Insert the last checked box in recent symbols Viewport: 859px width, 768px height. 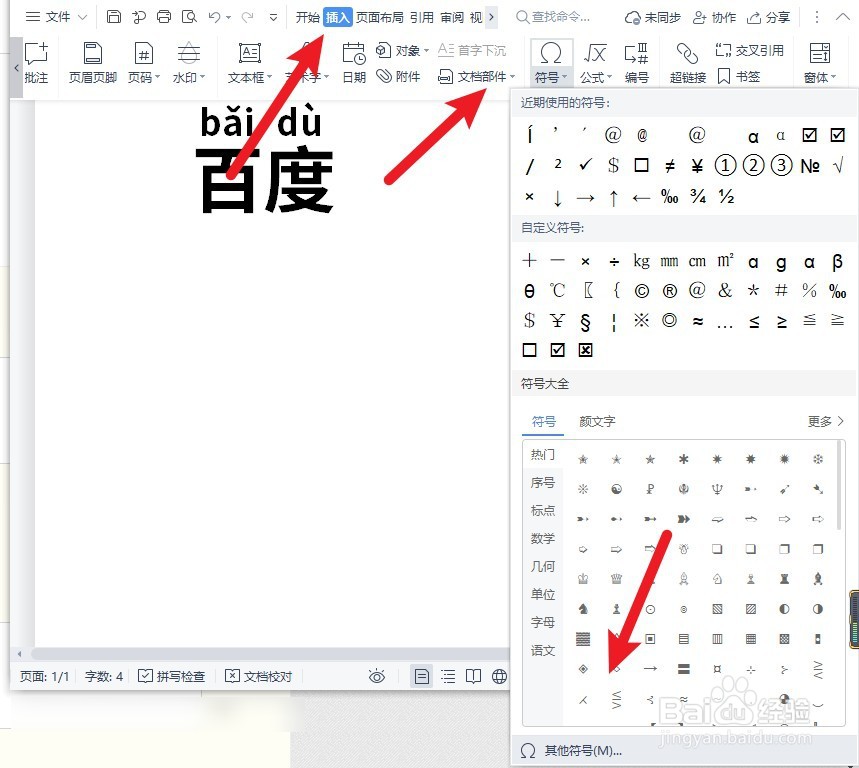(x=837, y=135)
